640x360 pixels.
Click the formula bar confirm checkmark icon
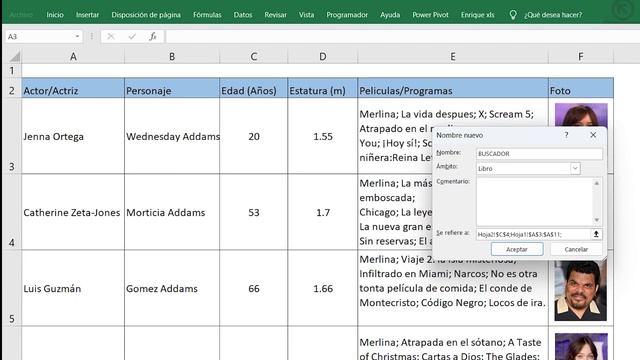132,36
